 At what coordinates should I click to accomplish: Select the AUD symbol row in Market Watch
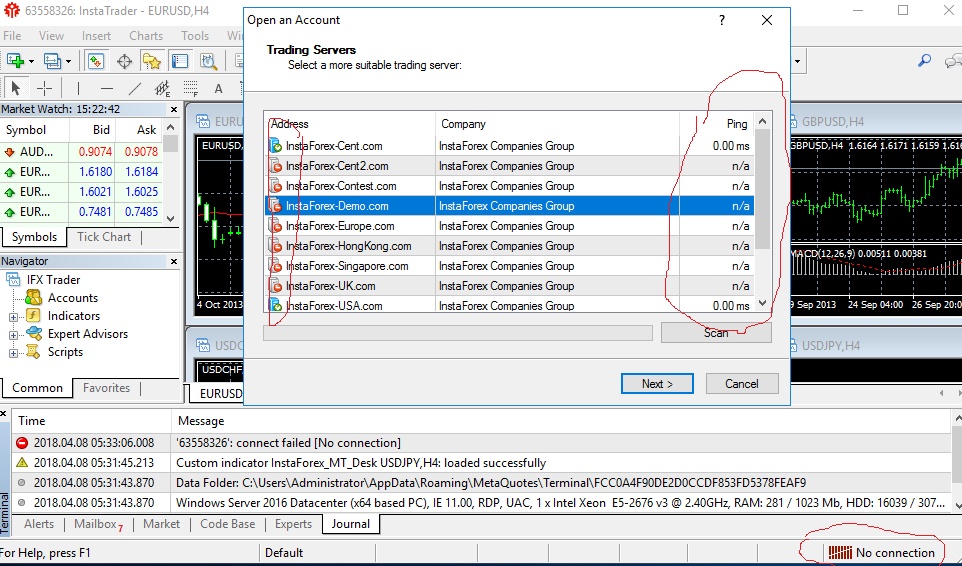[x=81, y=151]
